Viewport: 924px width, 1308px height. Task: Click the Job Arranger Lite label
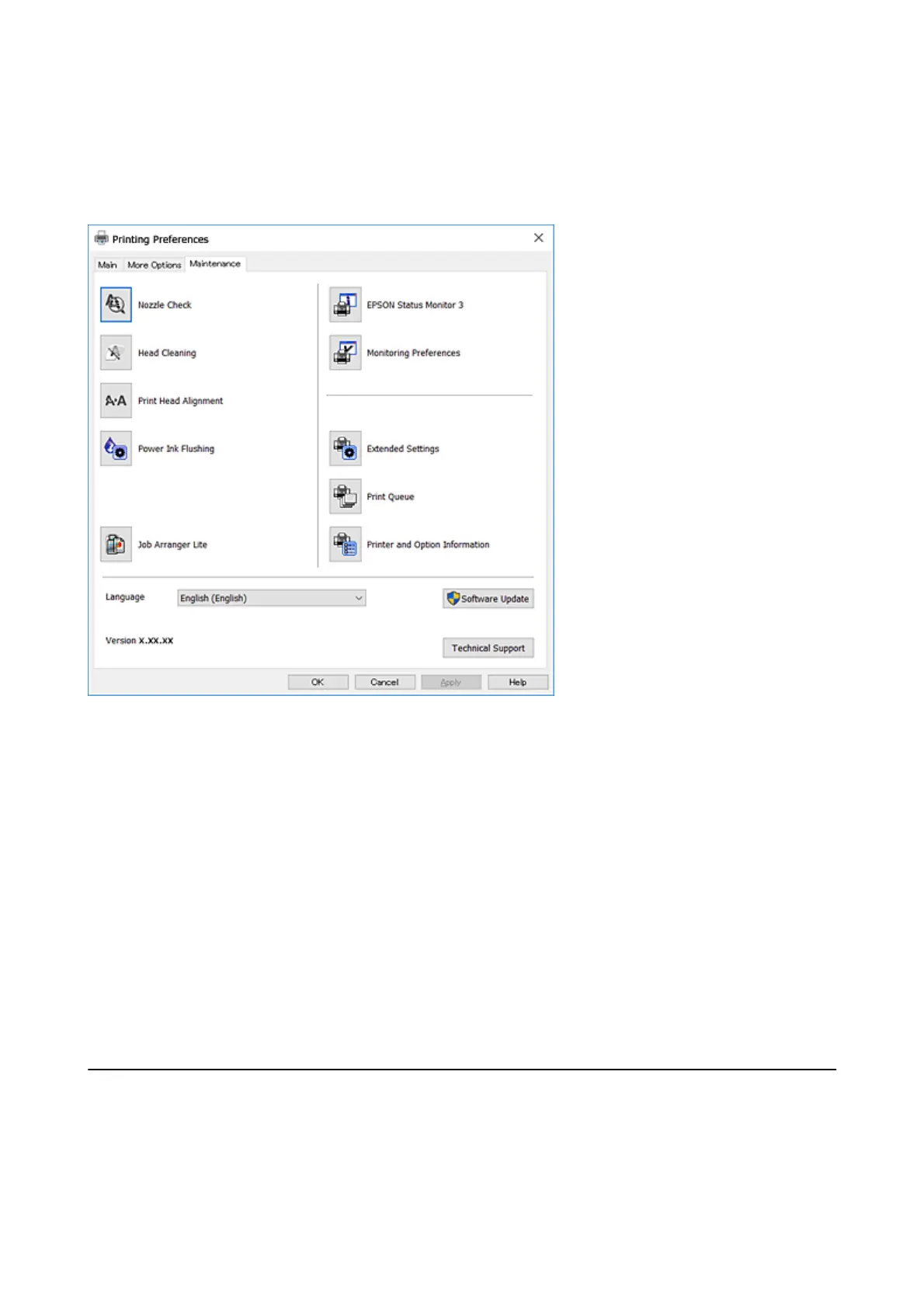[172, 544]
